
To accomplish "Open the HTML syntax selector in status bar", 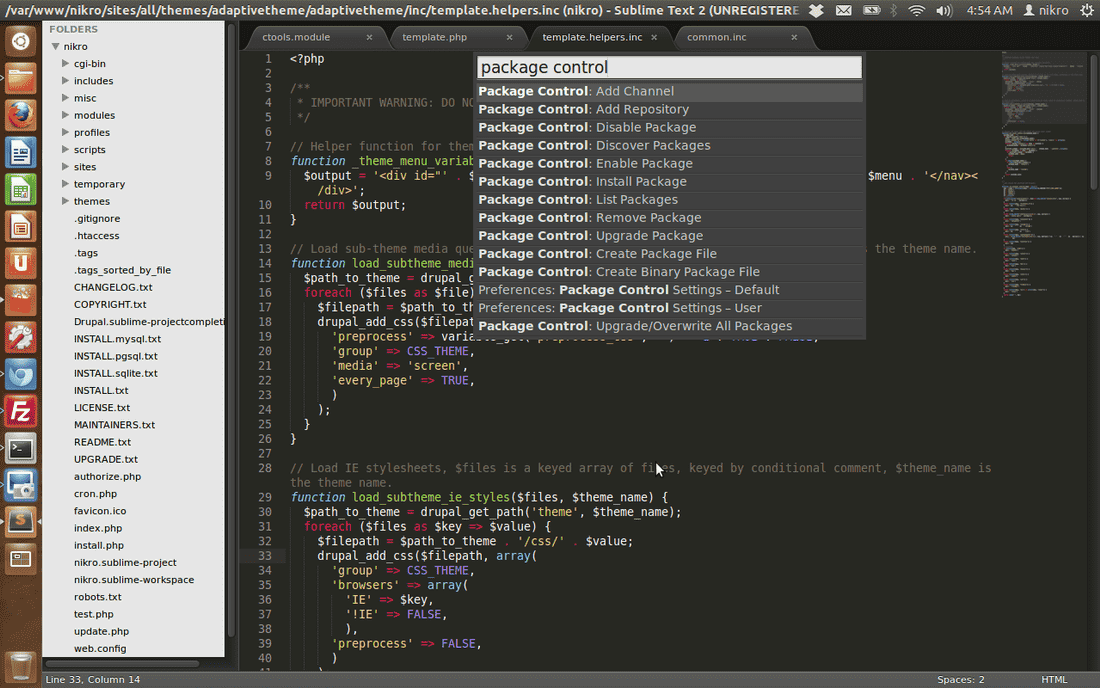I will pos(1054,680).
